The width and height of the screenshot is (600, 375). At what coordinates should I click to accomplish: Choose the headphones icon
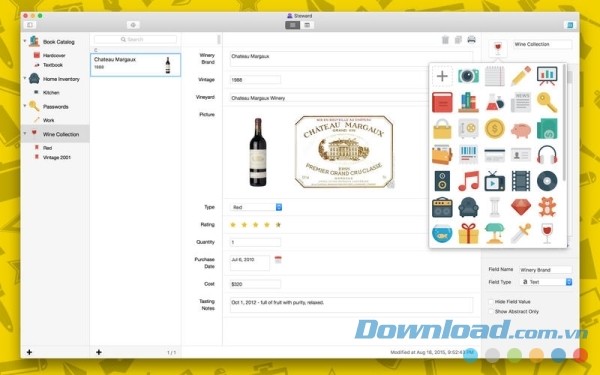point(547,155)
